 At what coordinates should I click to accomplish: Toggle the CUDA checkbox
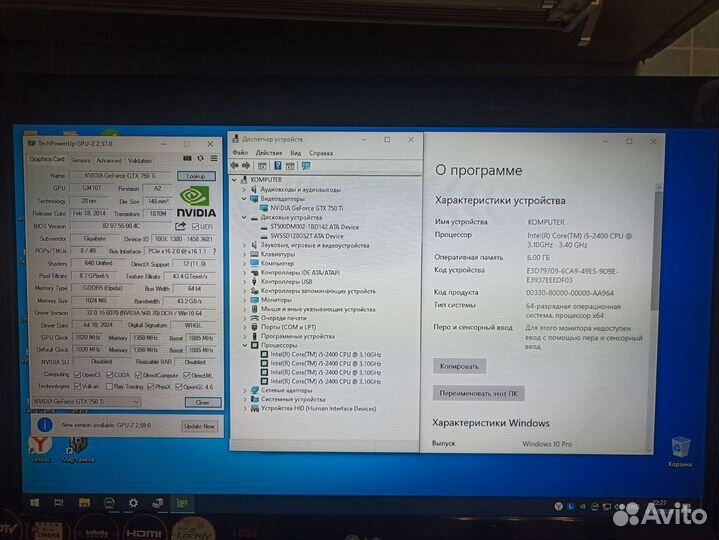pos(109,375)
